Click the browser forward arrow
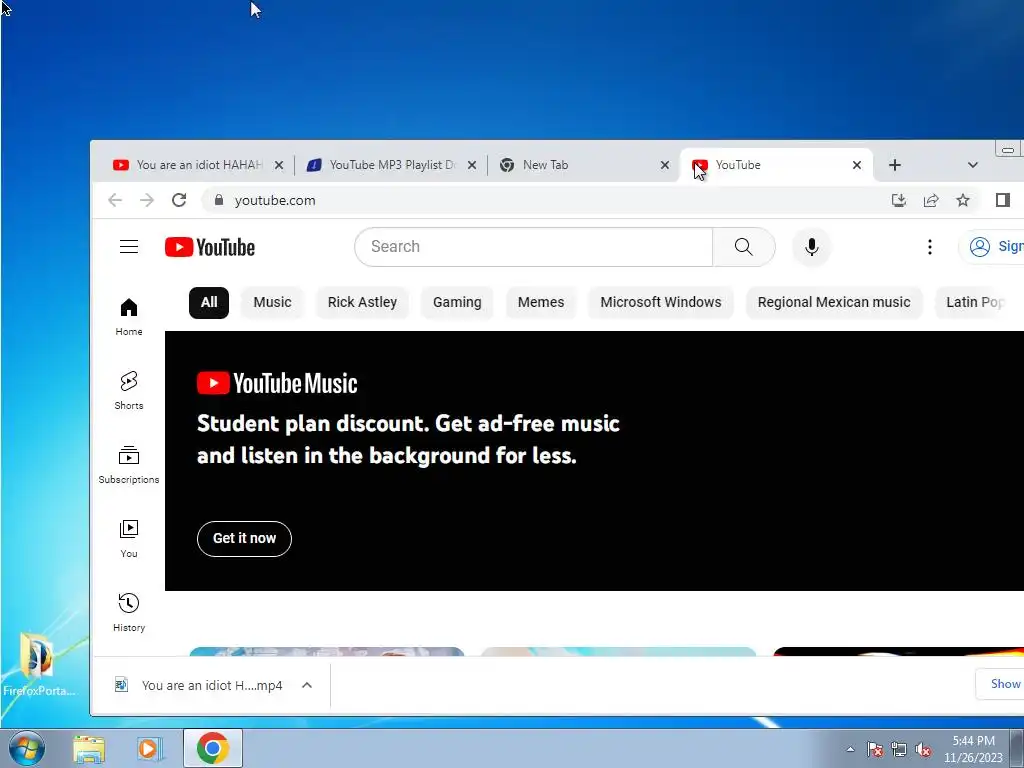Image resolution: width=1024 pixels, height=768 pixels. coord(147,200)
